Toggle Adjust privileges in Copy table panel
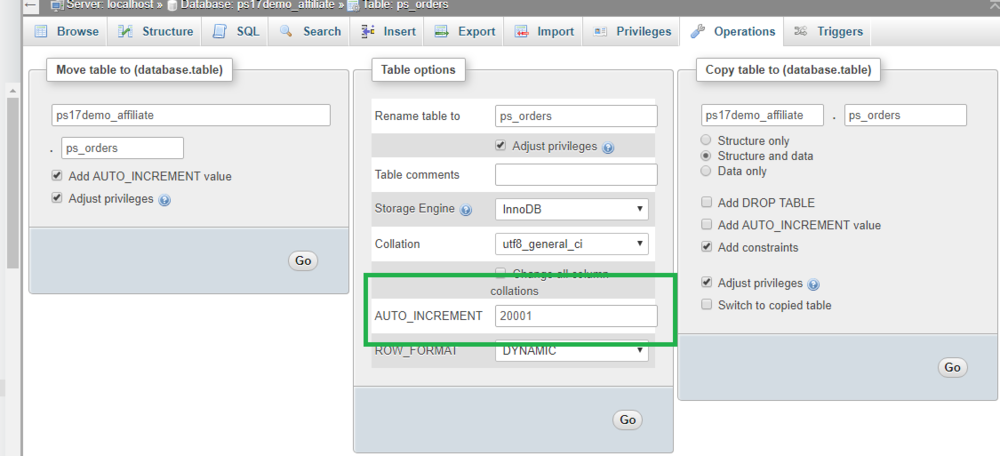The height and width of the screenshot is (456, 1000). coord(706,282)
